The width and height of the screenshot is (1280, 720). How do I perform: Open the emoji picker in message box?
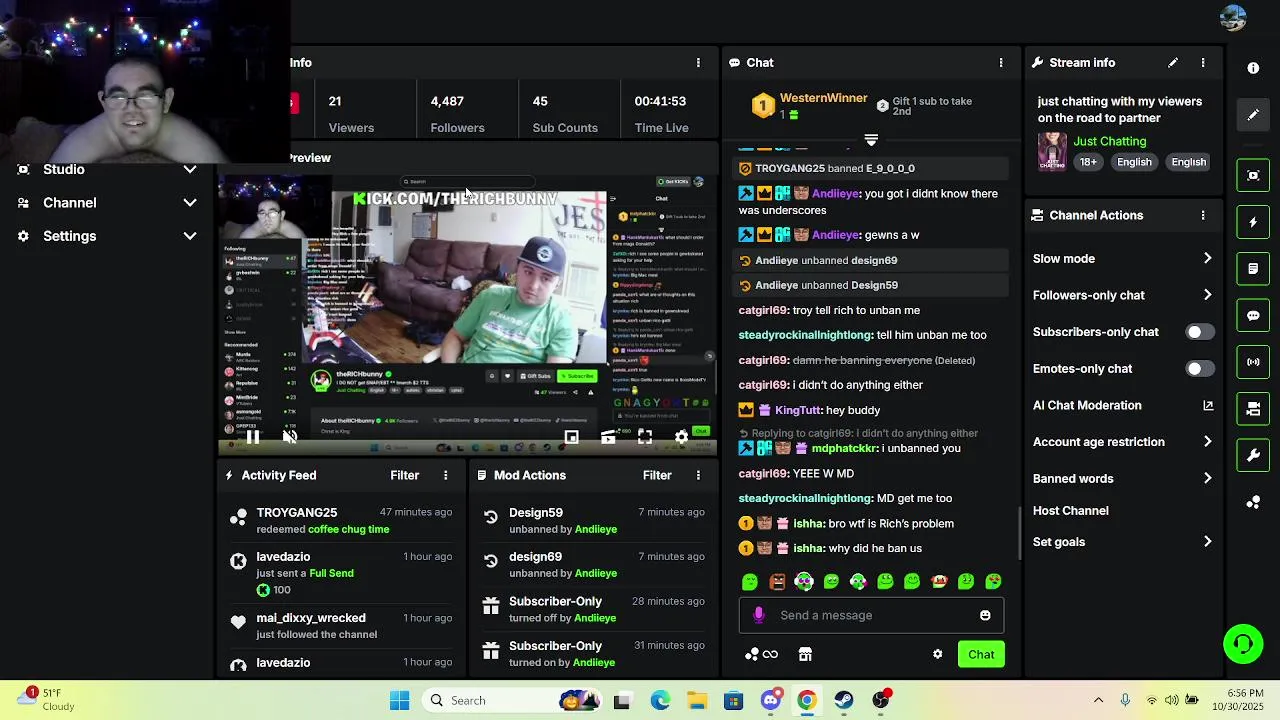pyautogui.click(x=985, y=615)
